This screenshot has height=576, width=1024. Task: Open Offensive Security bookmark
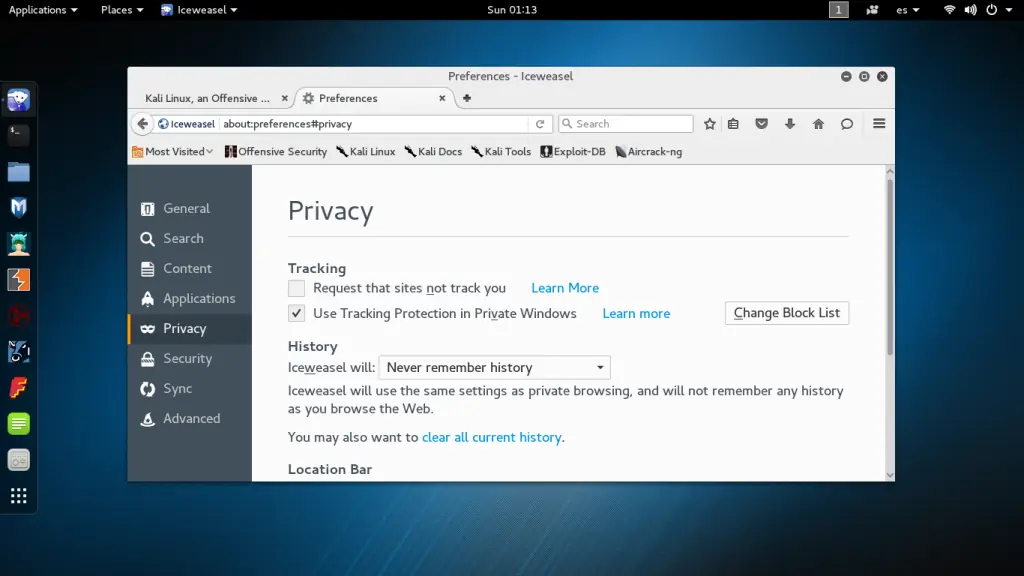[x=276, y=152]
